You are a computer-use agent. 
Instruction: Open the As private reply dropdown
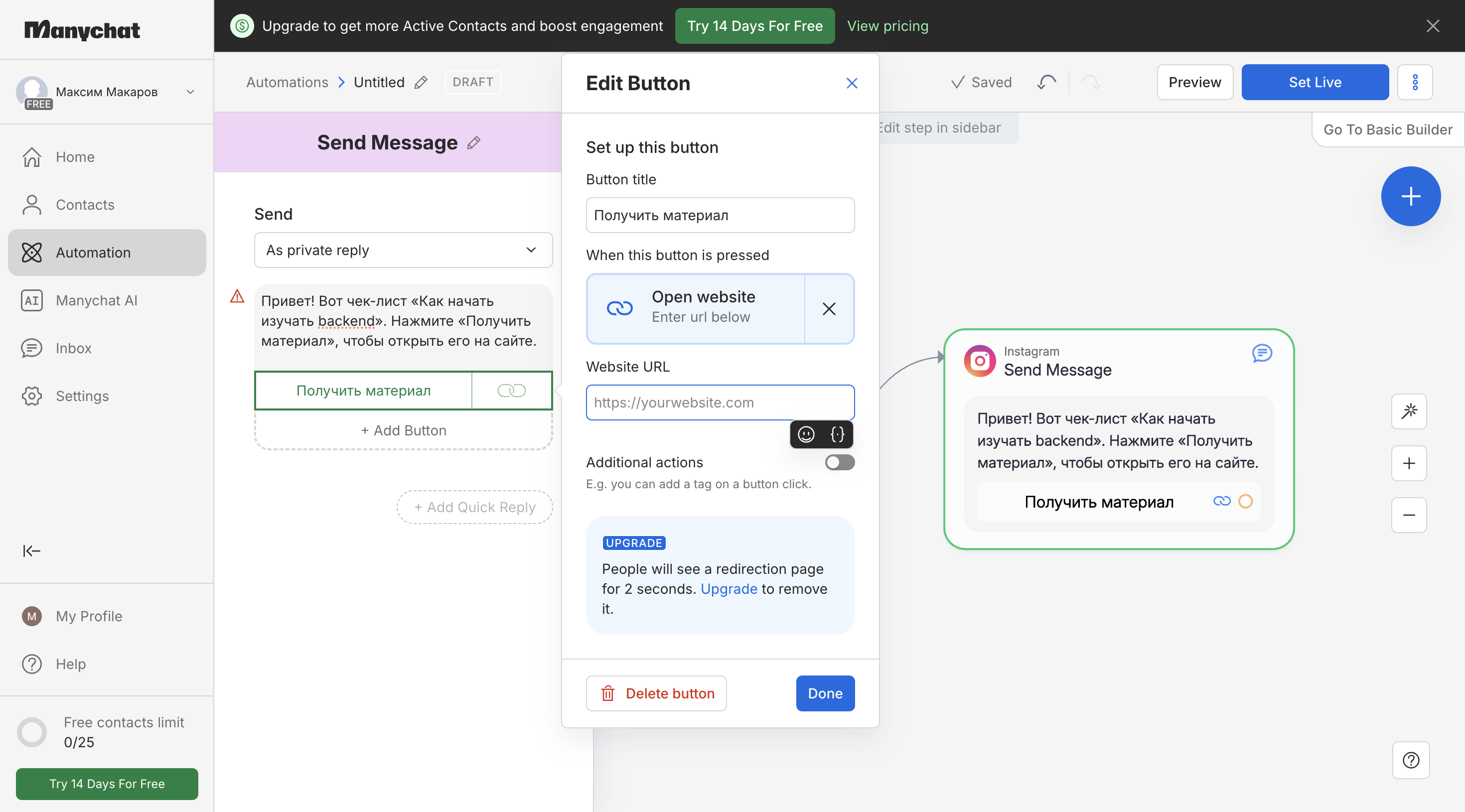click(x=403, y=250)
